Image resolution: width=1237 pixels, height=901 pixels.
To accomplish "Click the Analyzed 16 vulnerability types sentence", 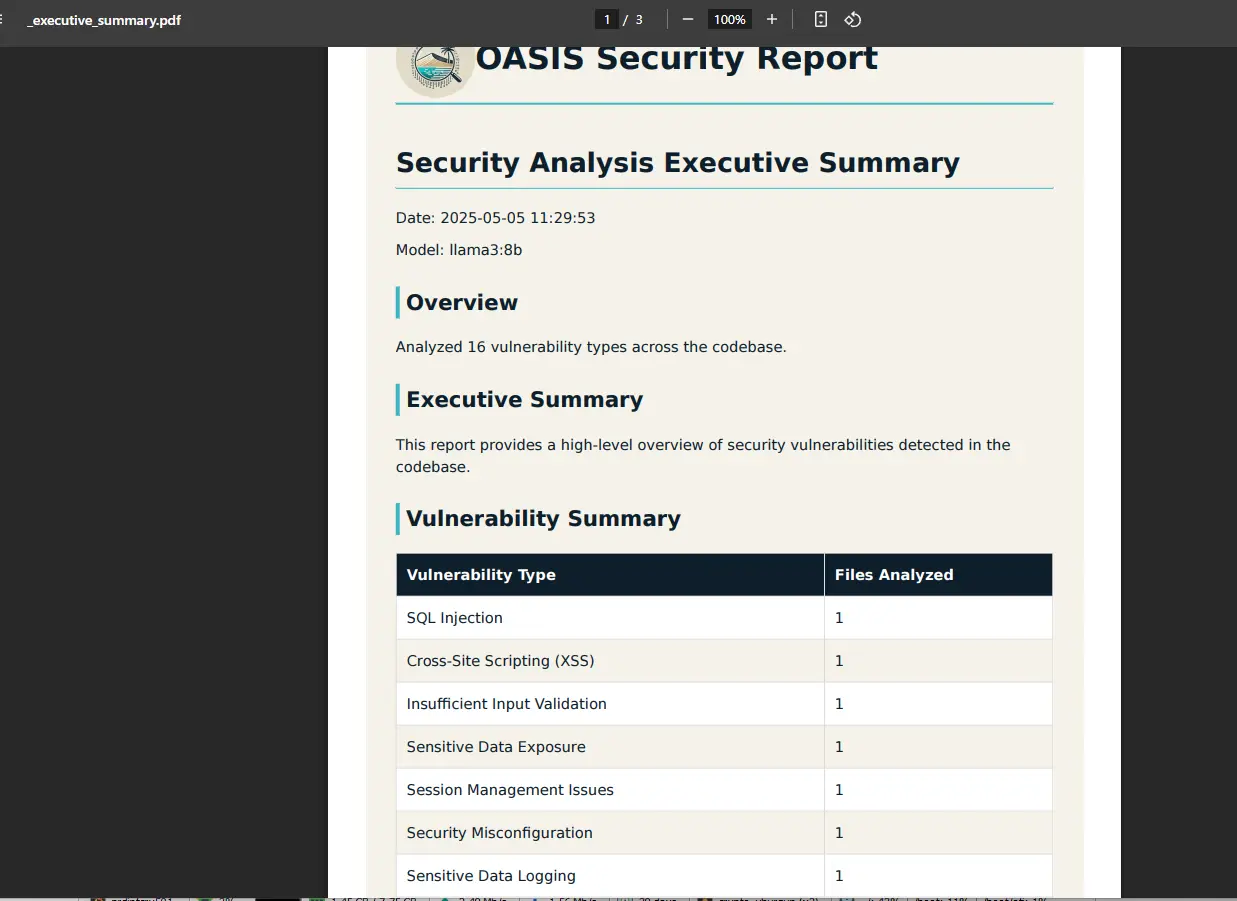I will pos(591,347).
